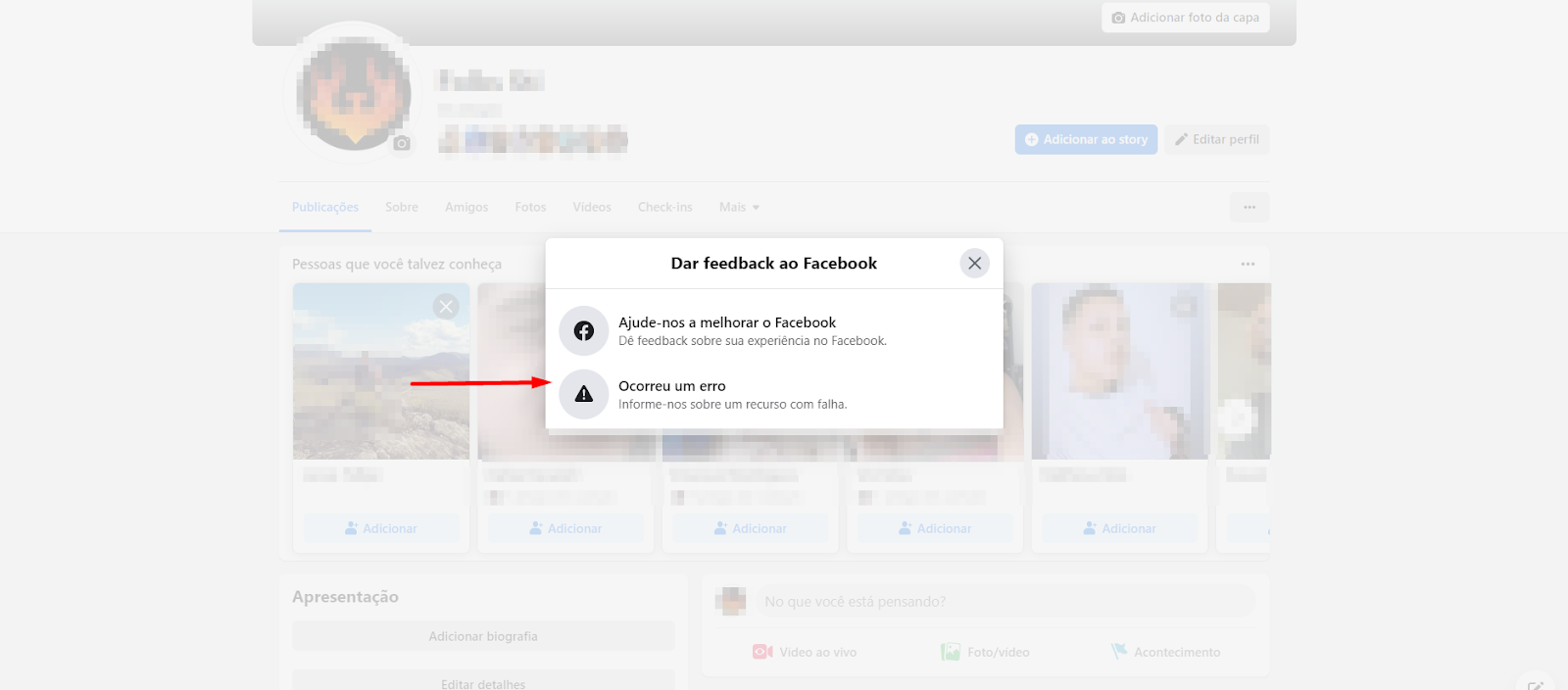Click Adicionar ao story button
The height and width of the screenshot is (690, 1568).
coord(1086,139)
